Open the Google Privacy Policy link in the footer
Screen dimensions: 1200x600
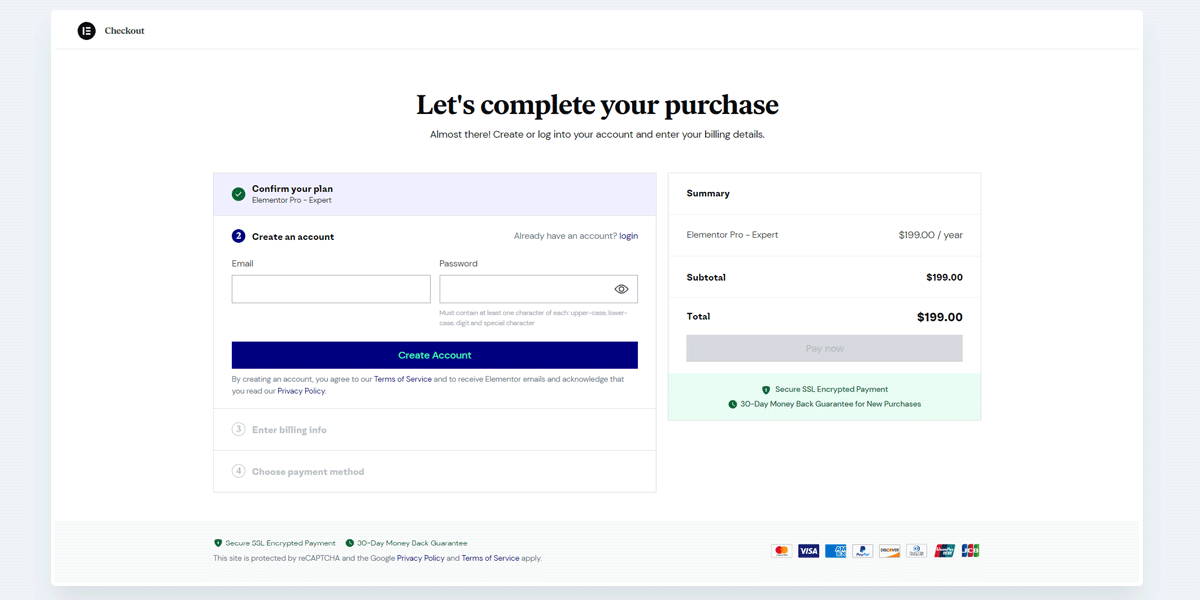pyautogui.click(x=421, y=558)
